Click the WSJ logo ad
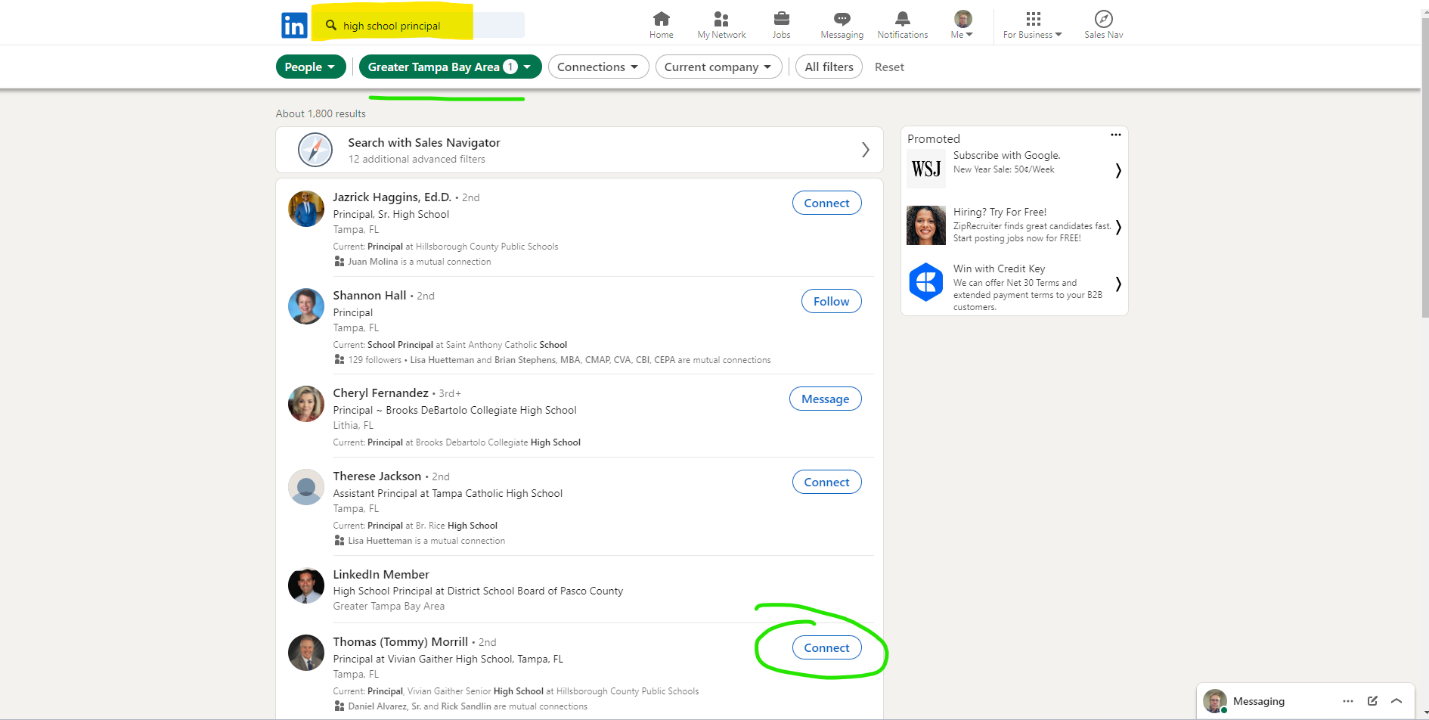Viewport: 1429px width, 720px height. tap(926, 169)
